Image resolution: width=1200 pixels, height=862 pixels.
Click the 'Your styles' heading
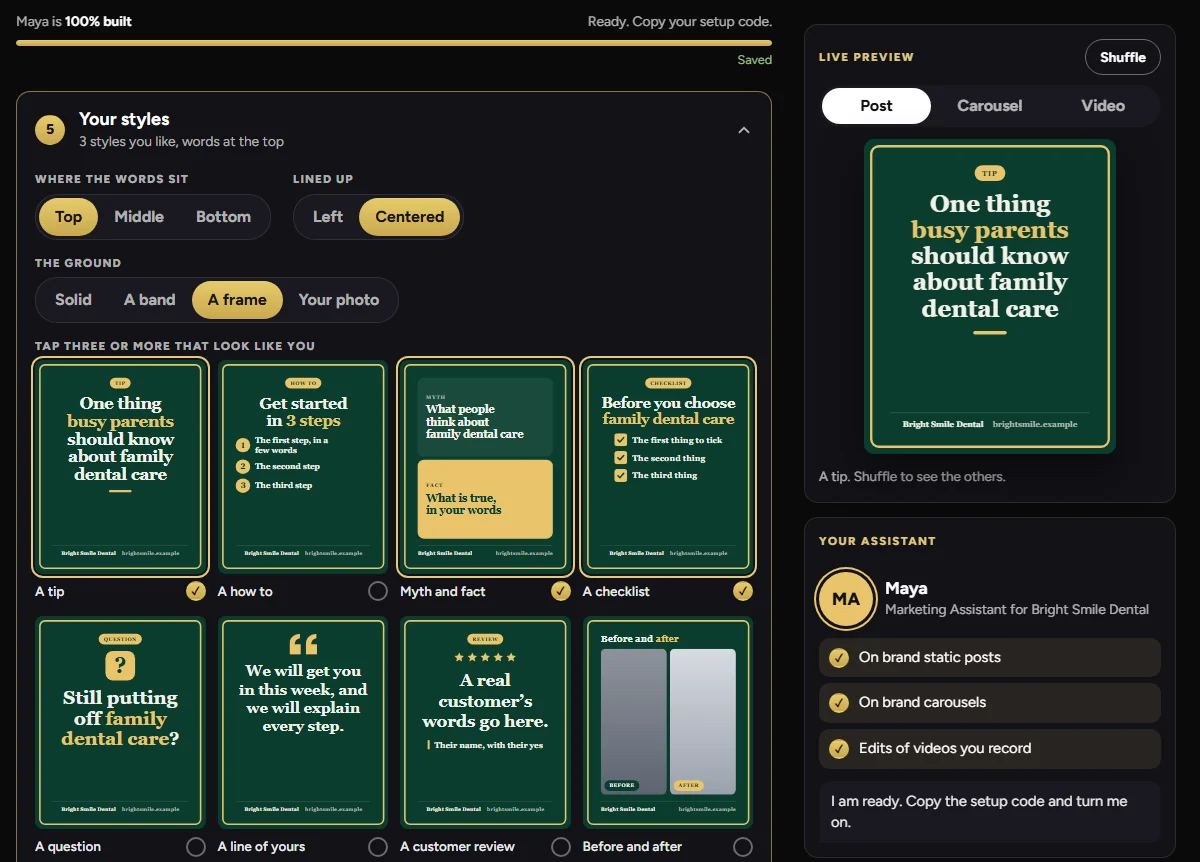(x=124, y=119)
